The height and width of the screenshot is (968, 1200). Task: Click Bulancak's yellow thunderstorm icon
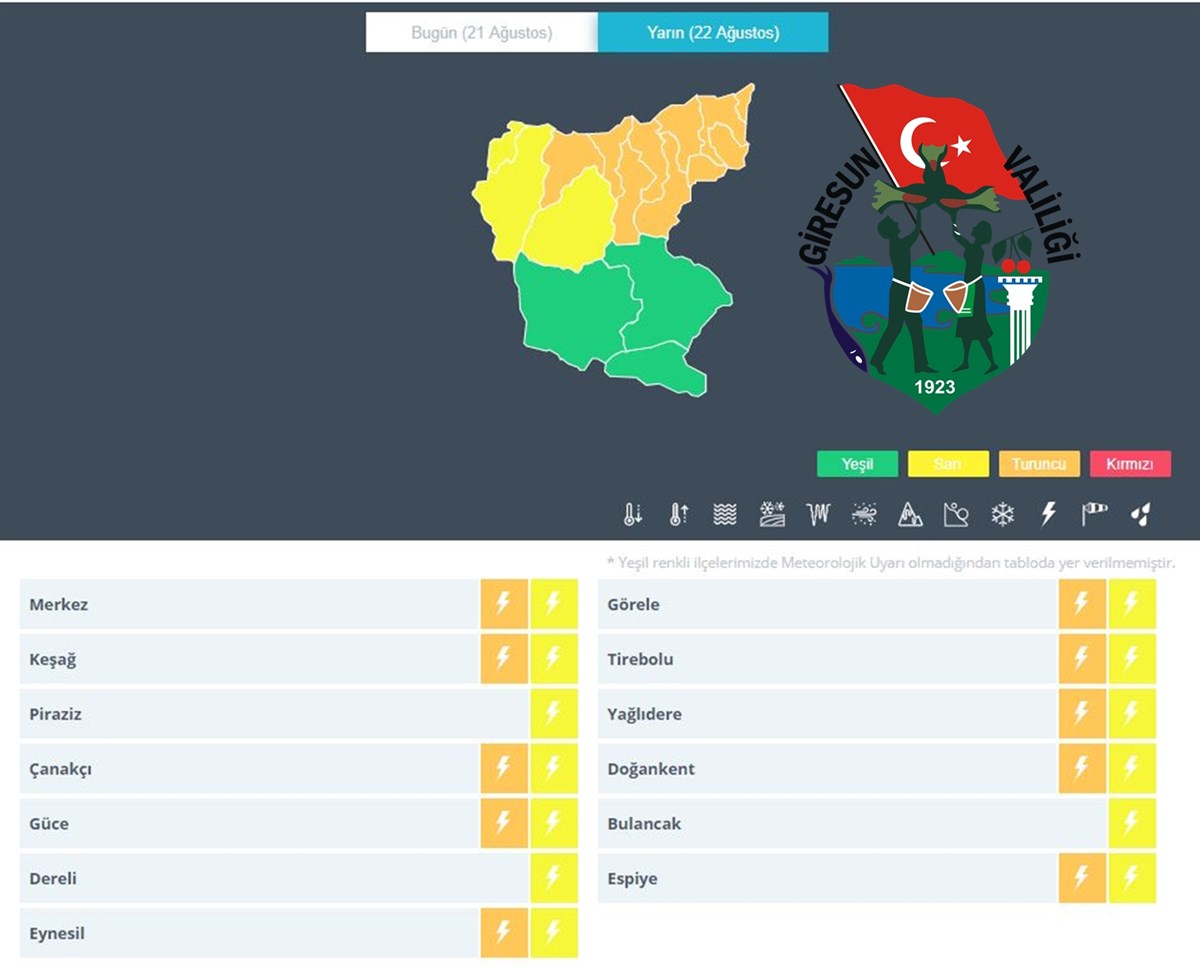[1132, 824]
